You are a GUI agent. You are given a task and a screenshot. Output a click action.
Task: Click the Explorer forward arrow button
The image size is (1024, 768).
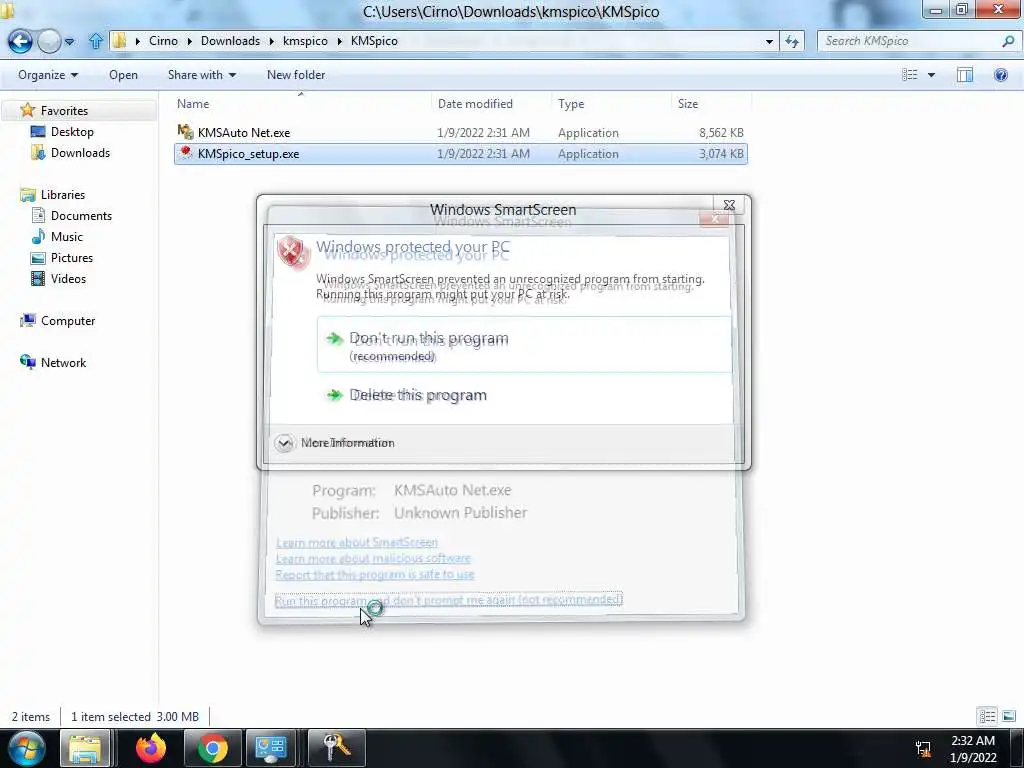49,41
